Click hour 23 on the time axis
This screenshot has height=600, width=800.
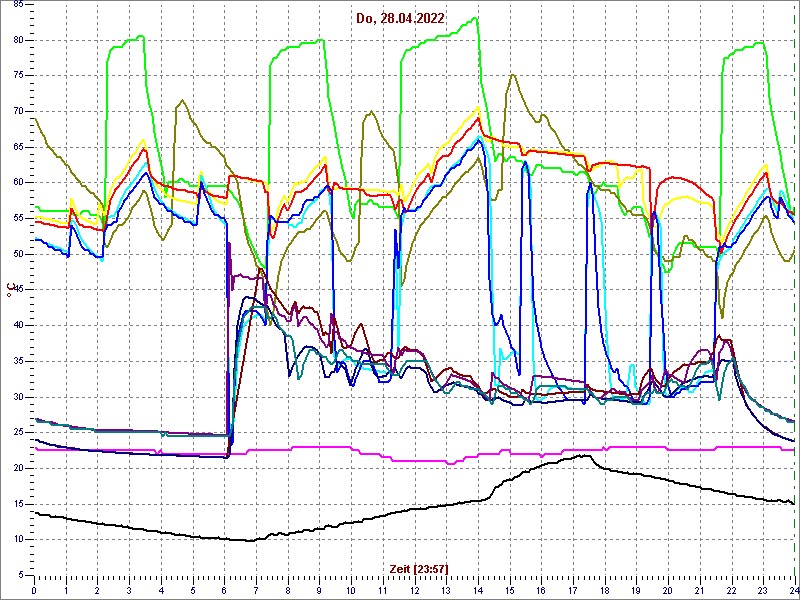pos(763,590)
